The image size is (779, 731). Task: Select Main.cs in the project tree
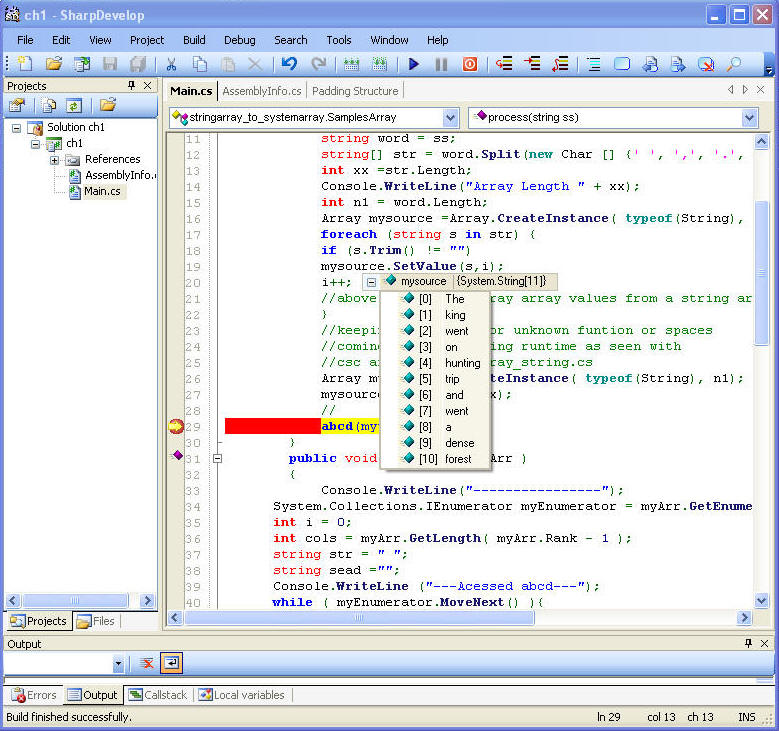click(102, 192)
